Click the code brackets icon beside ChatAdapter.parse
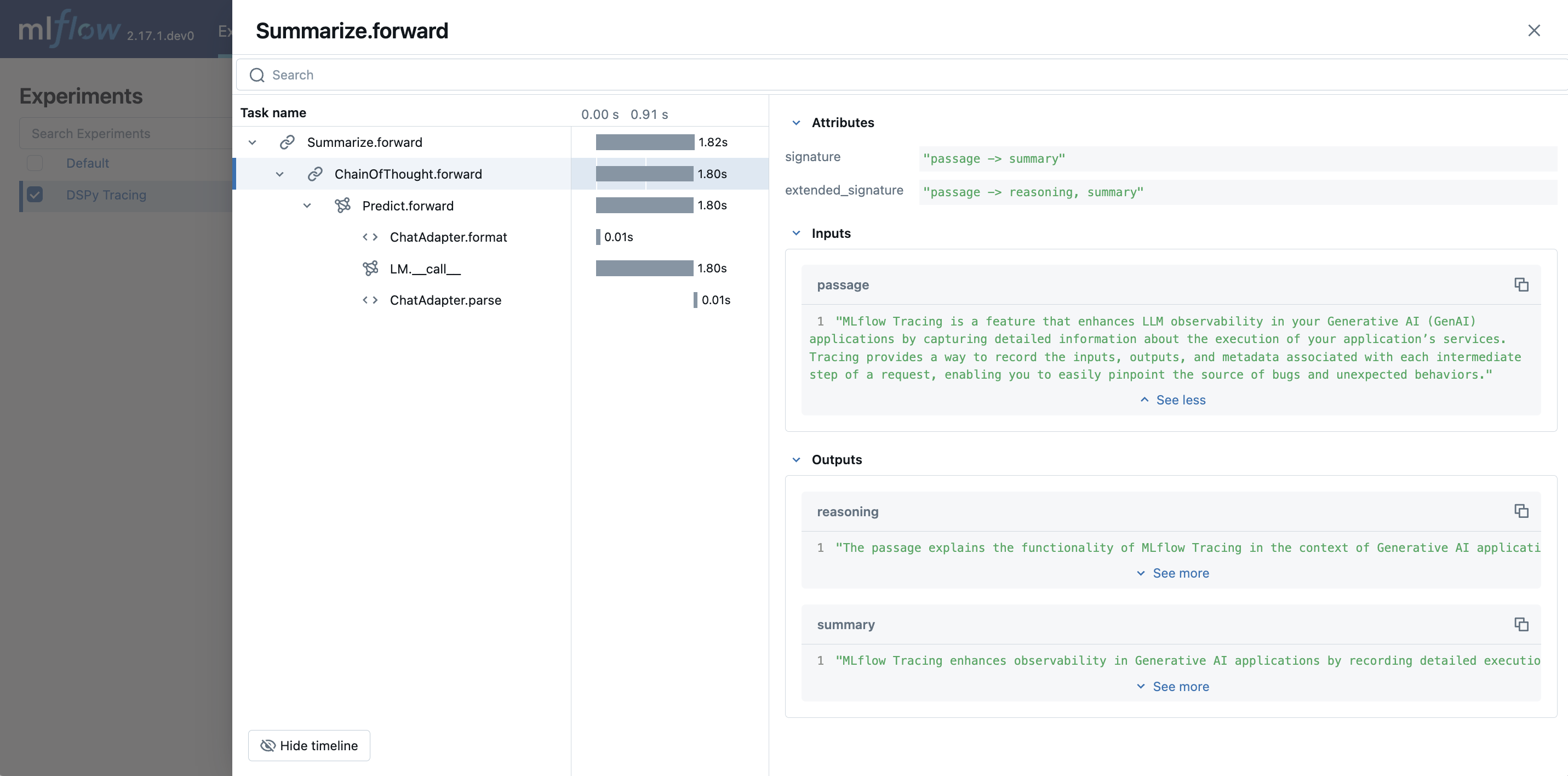This screenshot has width=1568, height=776. tap(370, 300)
